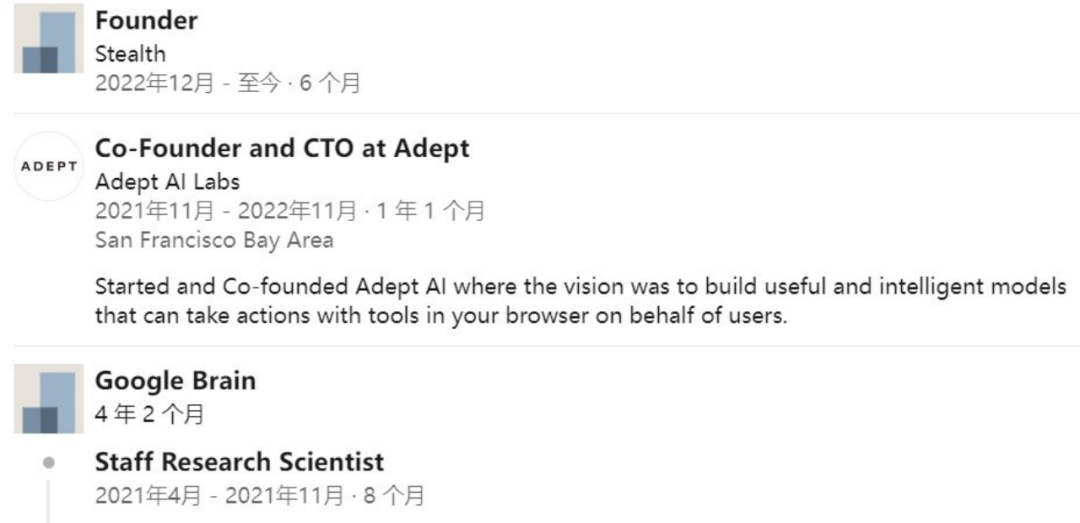Screen dimensions: 1080x523
Task: Click the San Francisco Bay Area location
Action: click(214, 241)
